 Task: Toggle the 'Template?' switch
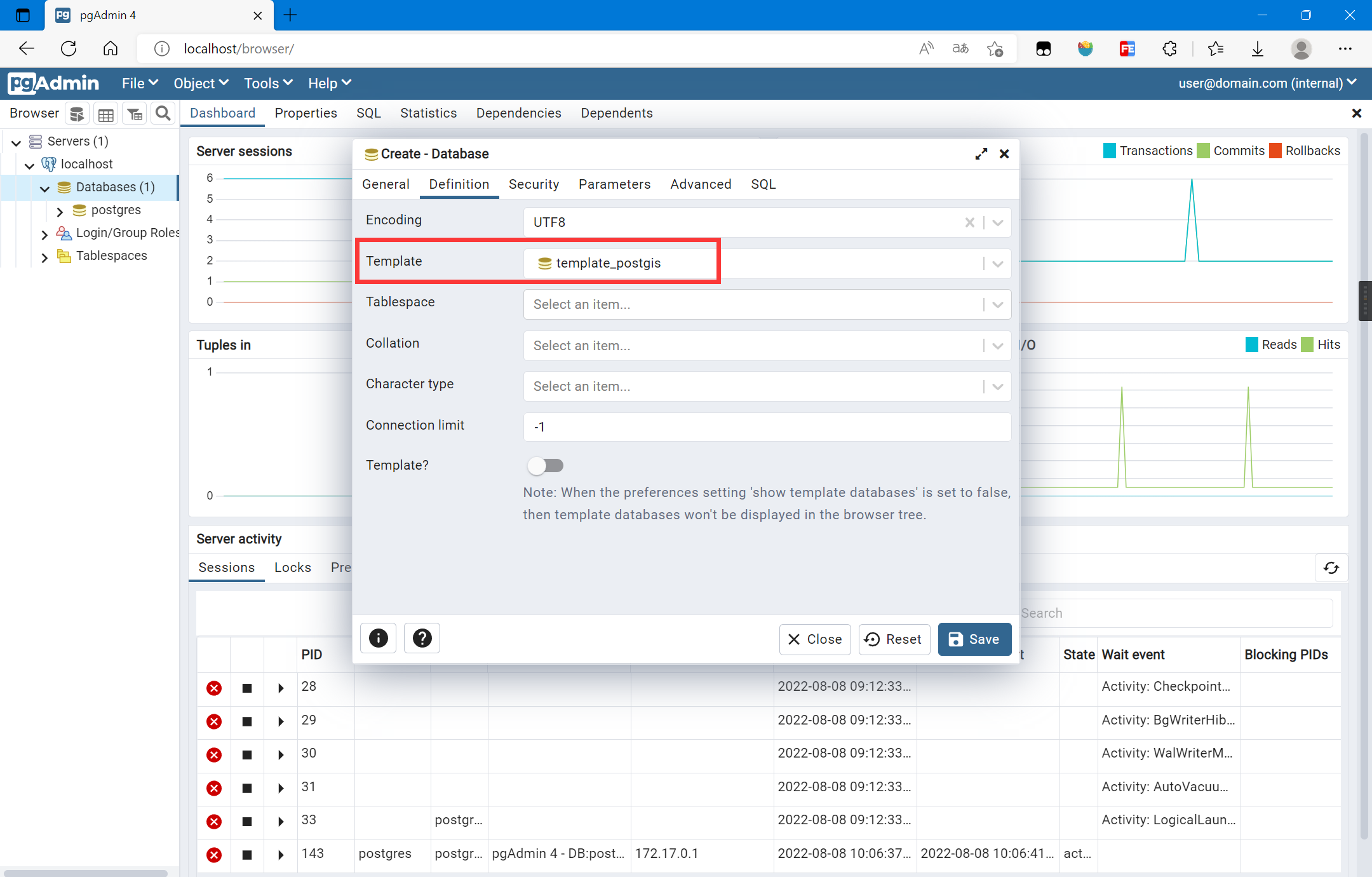546,466
